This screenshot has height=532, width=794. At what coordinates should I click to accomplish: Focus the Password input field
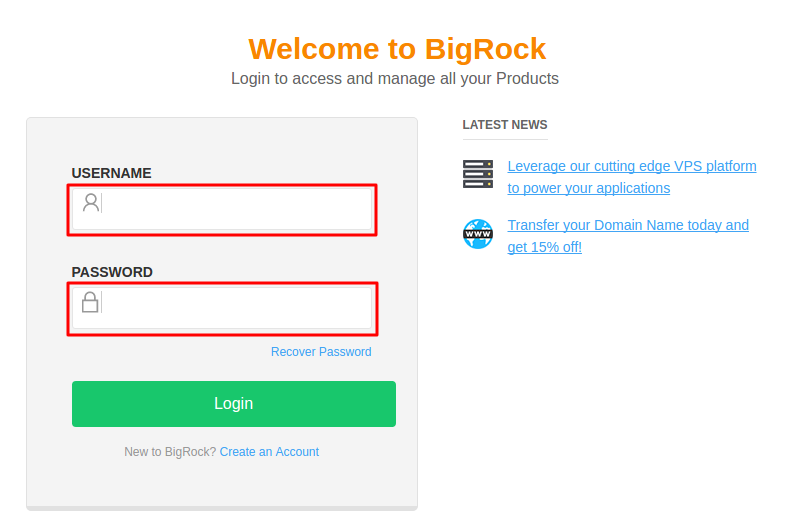click(x=222, y=308)
